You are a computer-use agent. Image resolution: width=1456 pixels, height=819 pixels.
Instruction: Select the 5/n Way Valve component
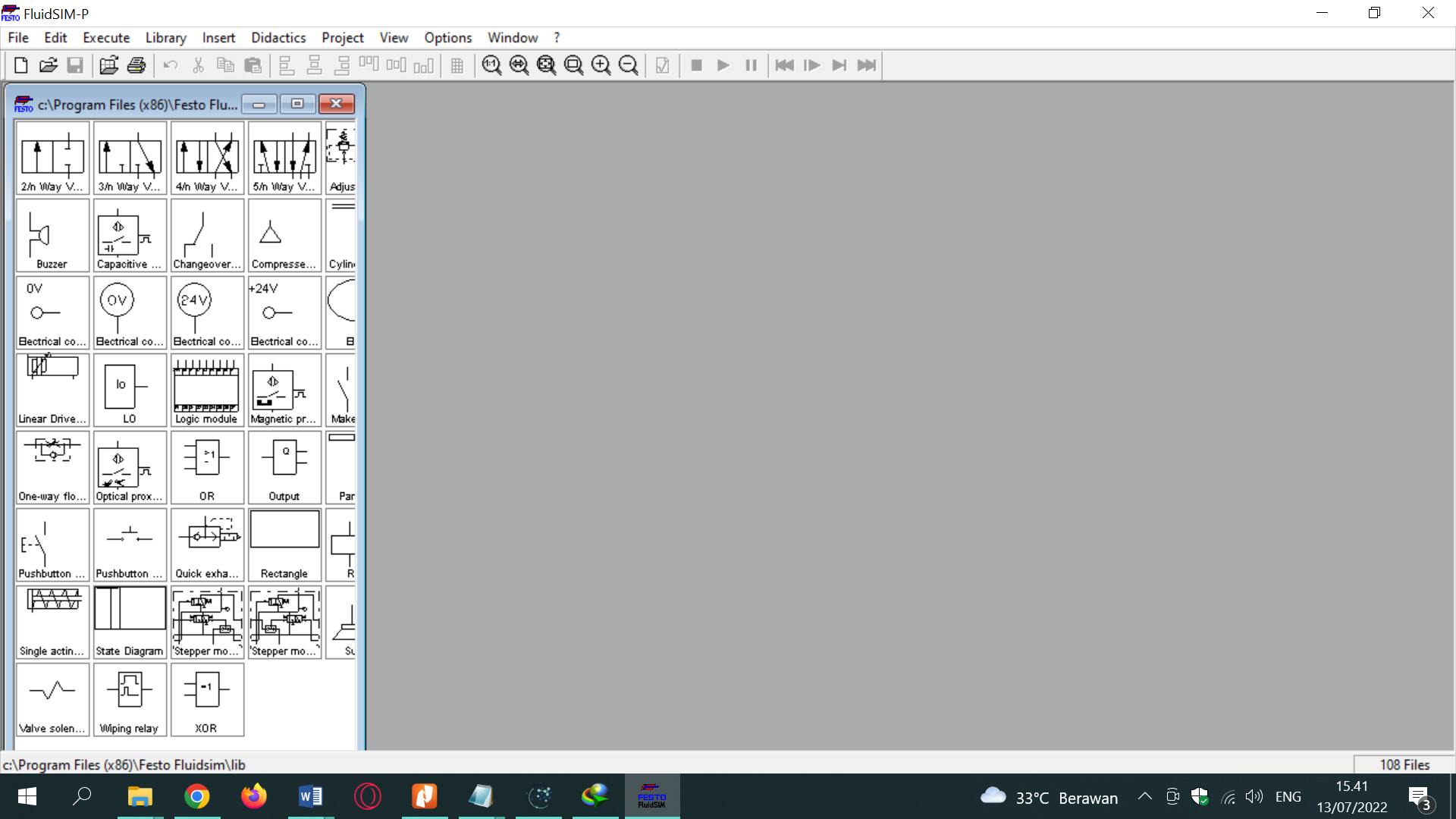(284, 158)
